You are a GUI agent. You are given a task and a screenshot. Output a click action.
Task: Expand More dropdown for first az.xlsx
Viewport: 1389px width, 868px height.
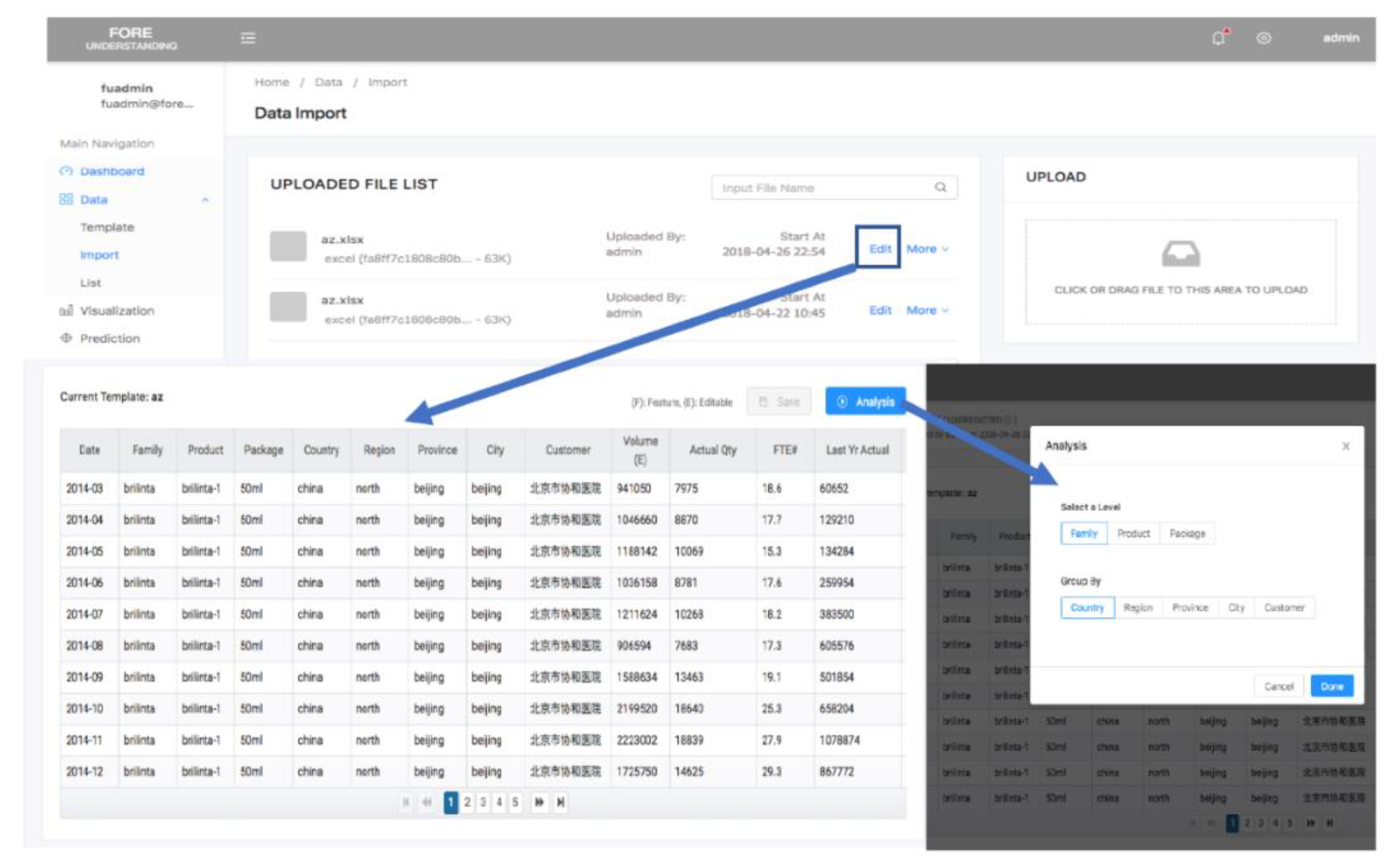coord(927,248)
